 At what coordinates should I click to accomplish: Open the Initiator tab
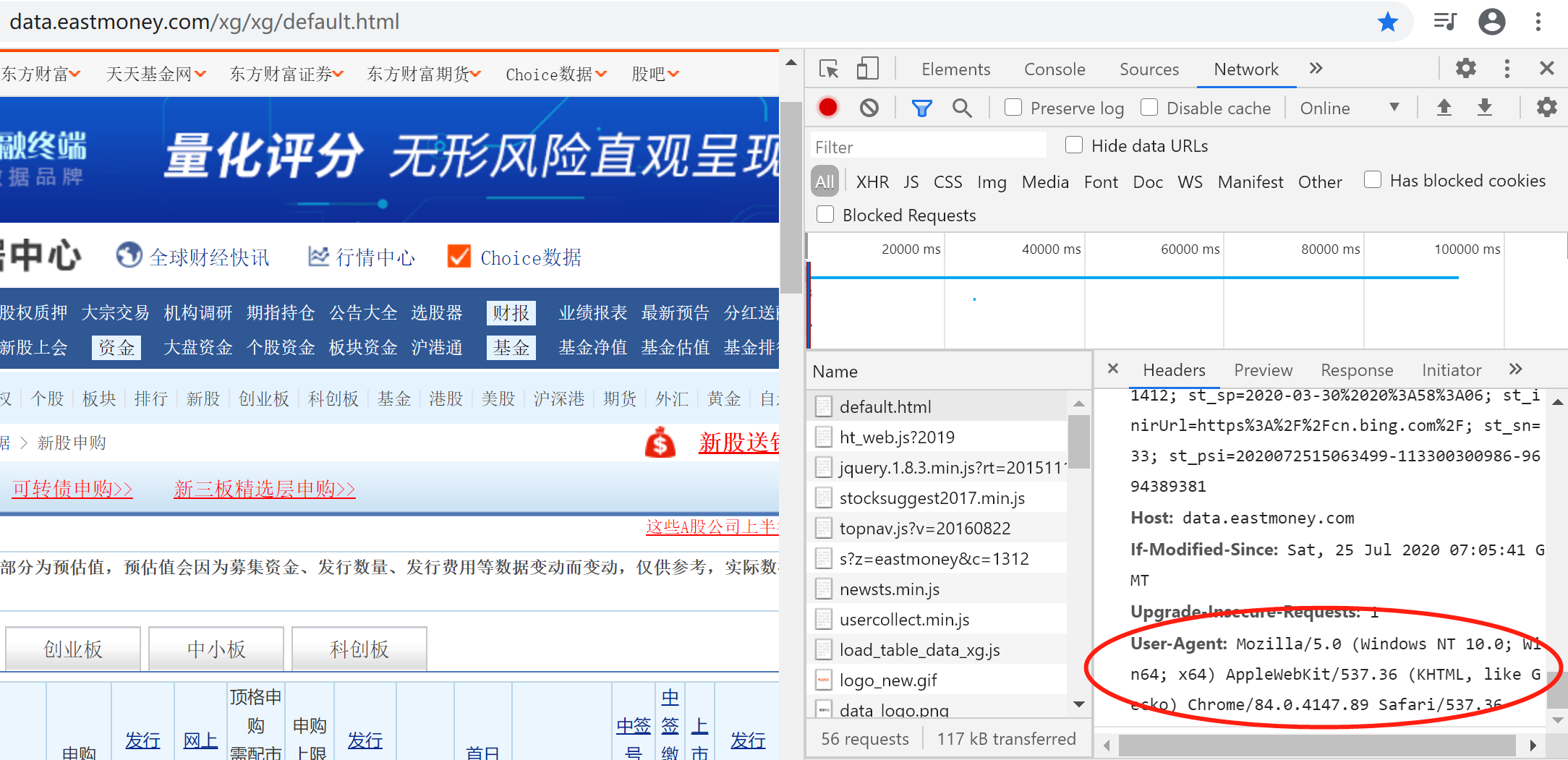[1452, 370]
